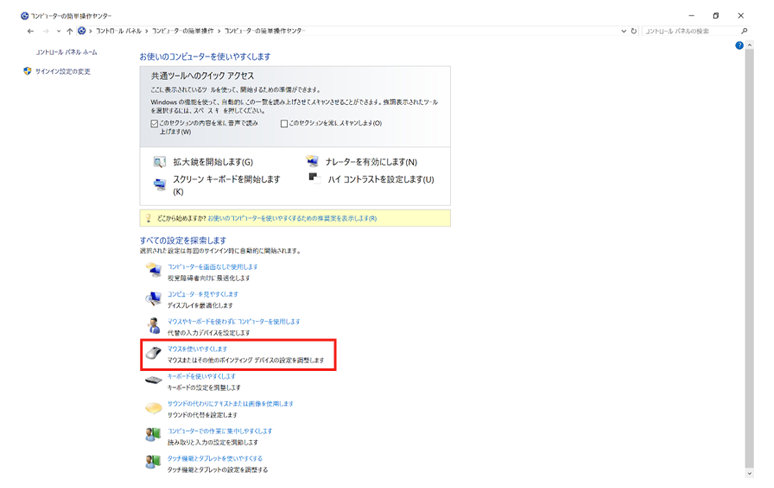
Task: Click the vertical scrollbar thumb
Action: pyautogui.click(x=749, y=257)
